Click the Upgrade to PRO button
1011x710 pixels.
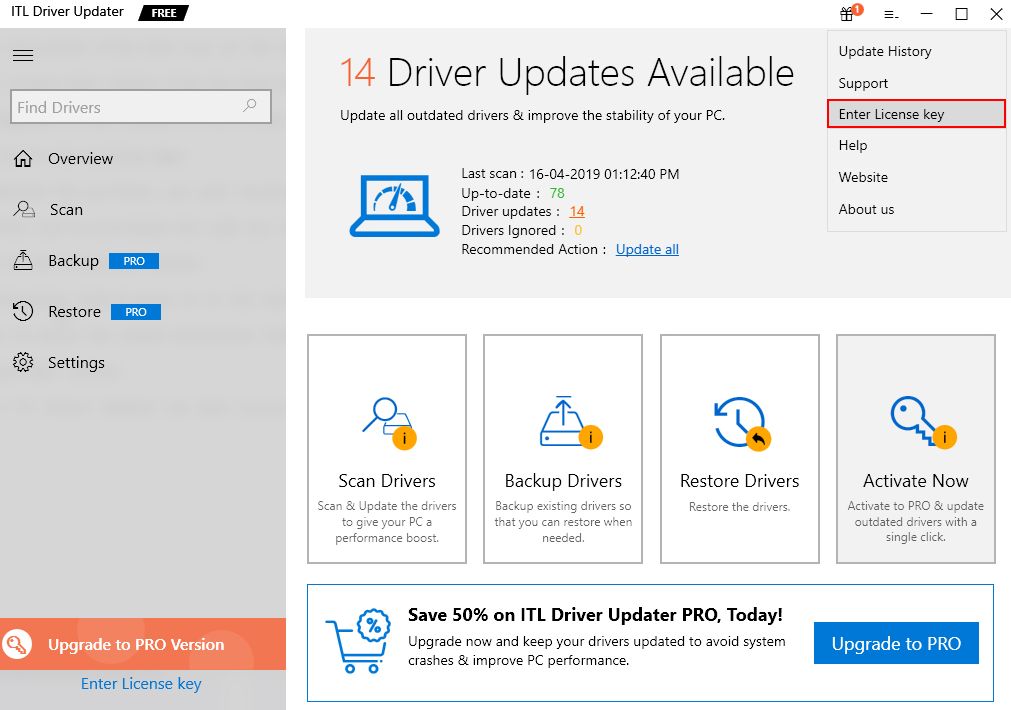click(896, 643)
